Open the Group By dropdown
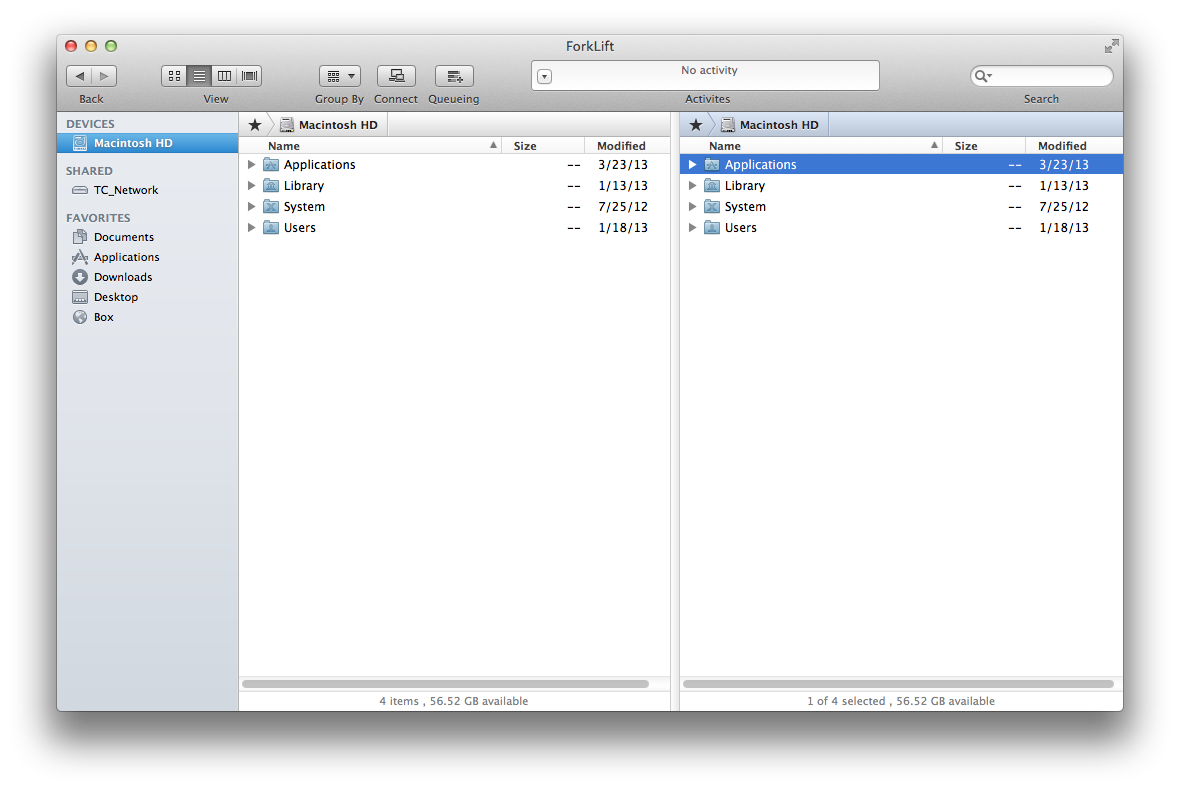 339,76
